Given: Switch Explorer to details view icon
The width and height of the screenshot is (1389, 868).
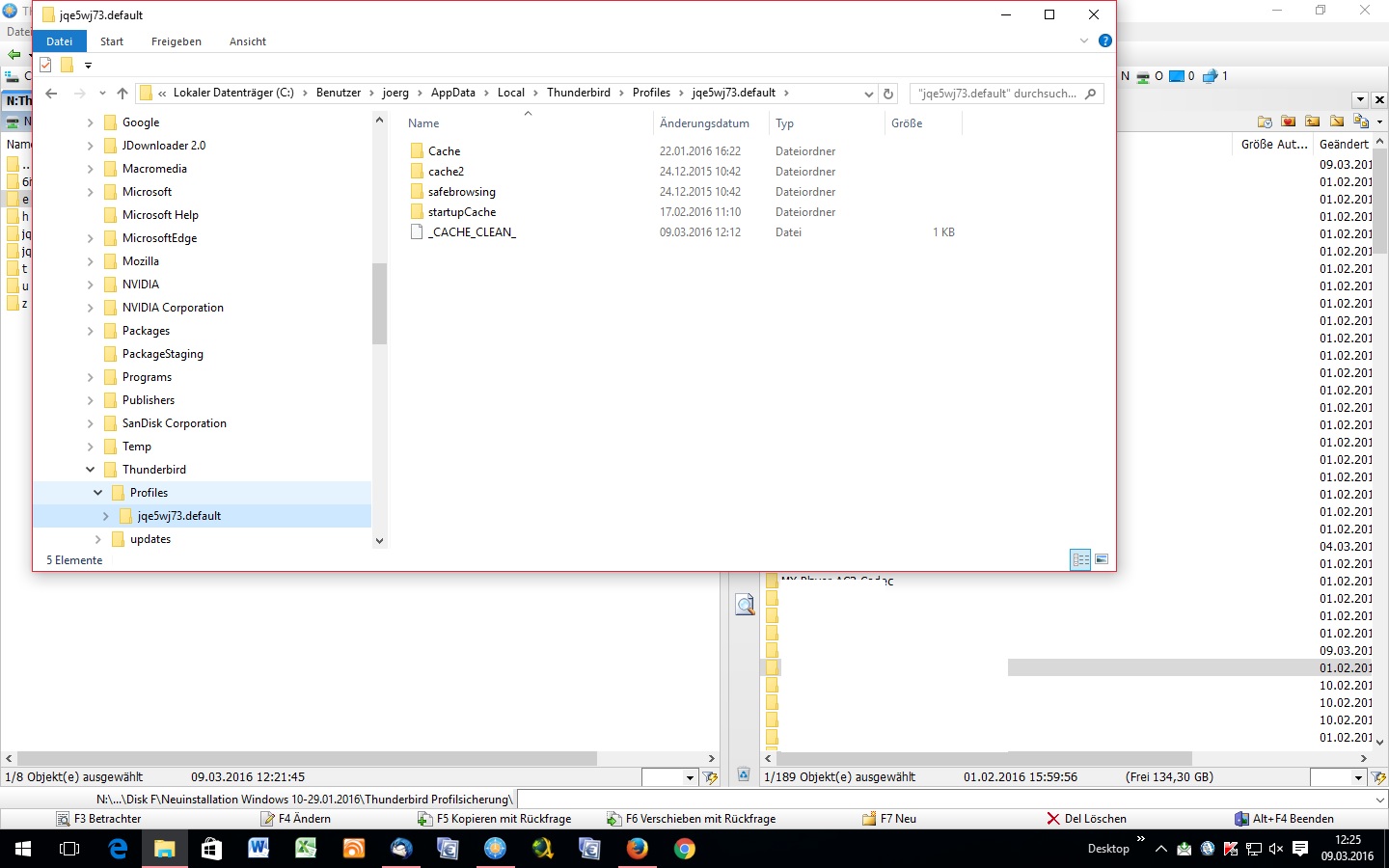Looking at the screenshot, I should 1080,559.
